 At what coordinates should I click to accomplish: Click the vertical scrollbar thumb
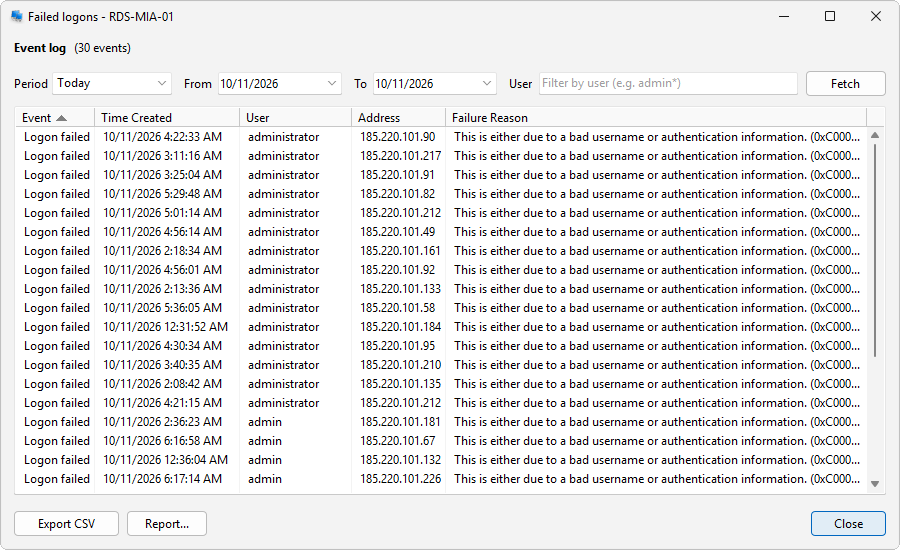(875, 250)
